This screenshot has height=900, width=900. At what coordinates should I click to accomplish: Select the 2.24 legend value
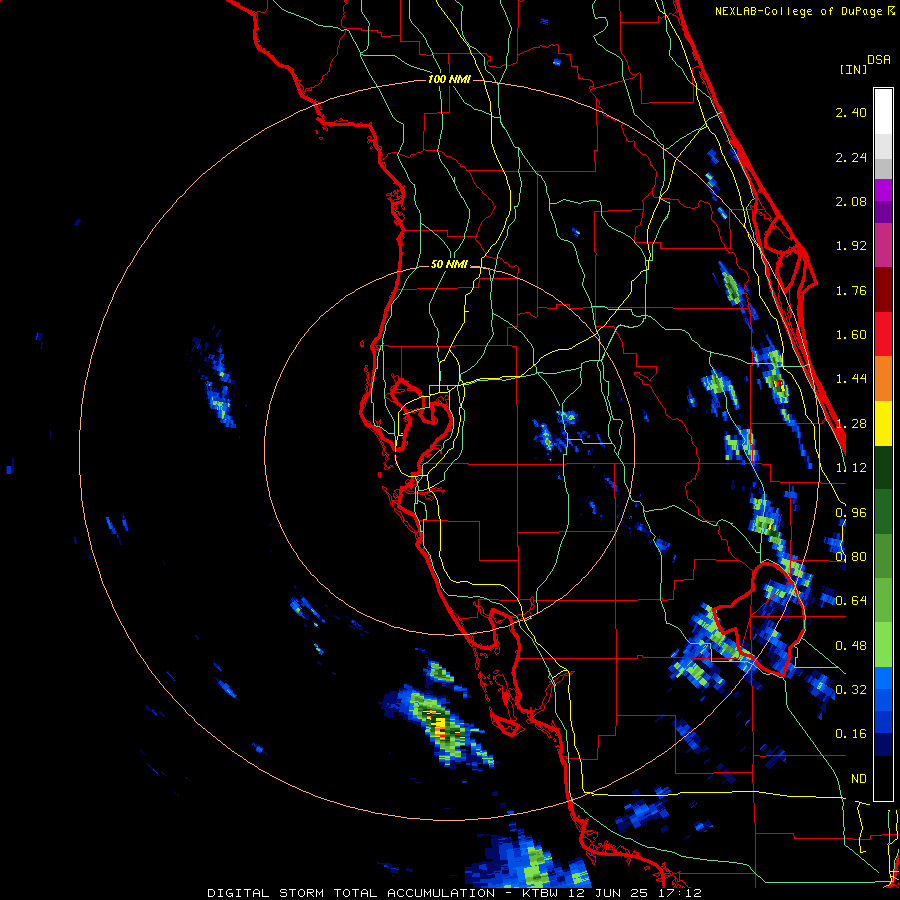[851, 157]
